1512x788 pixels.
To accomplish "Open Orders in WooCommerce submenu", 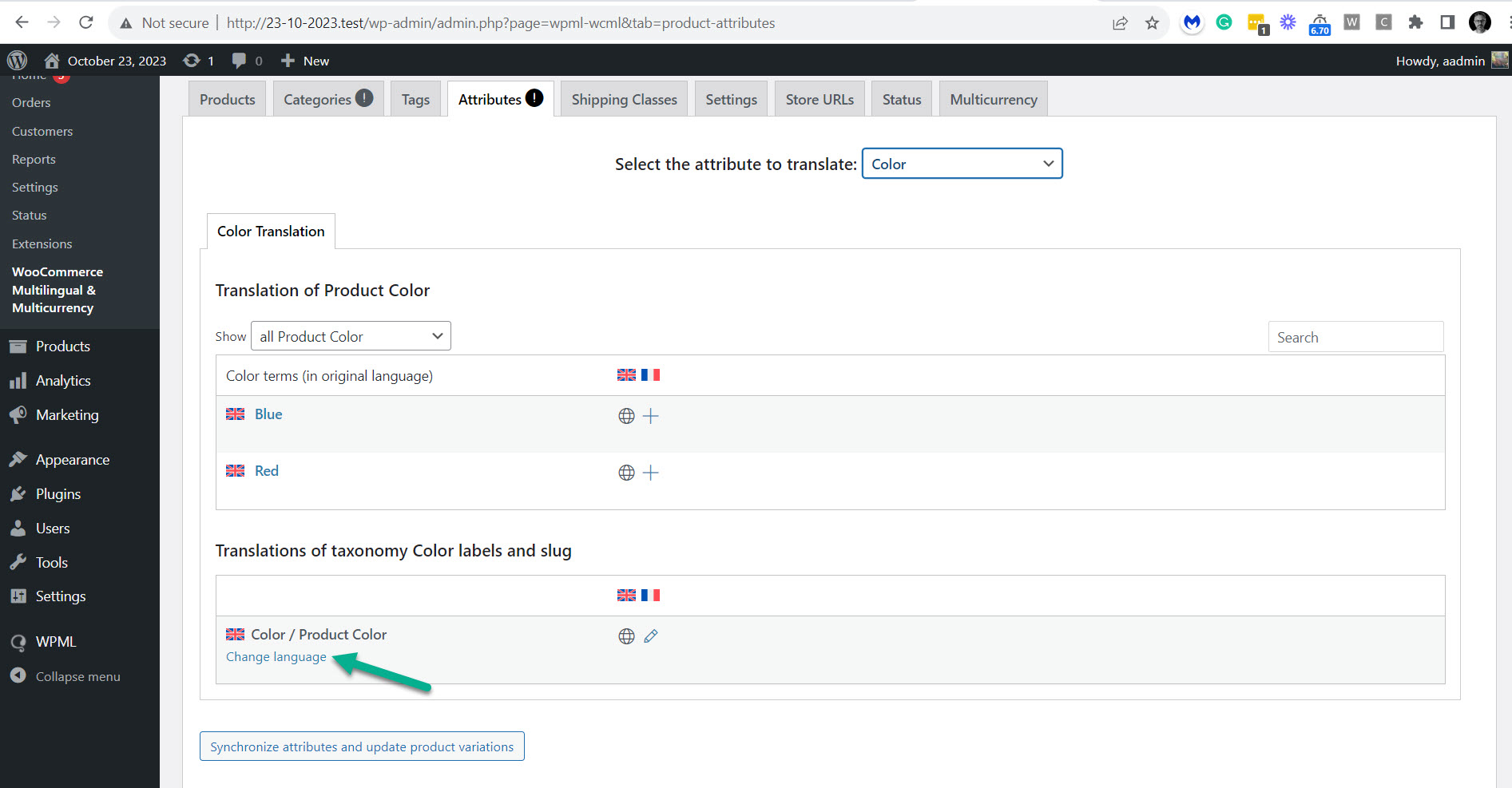I will (31, 102).
